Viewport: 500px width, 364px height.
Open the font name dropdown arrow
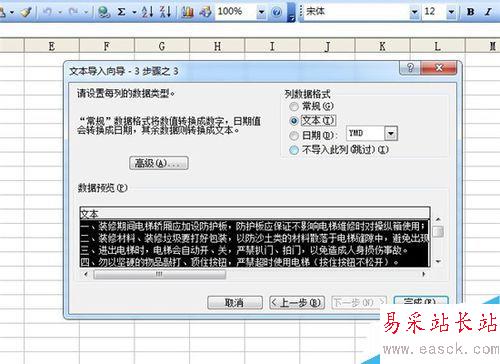click(x=414, y=13)
